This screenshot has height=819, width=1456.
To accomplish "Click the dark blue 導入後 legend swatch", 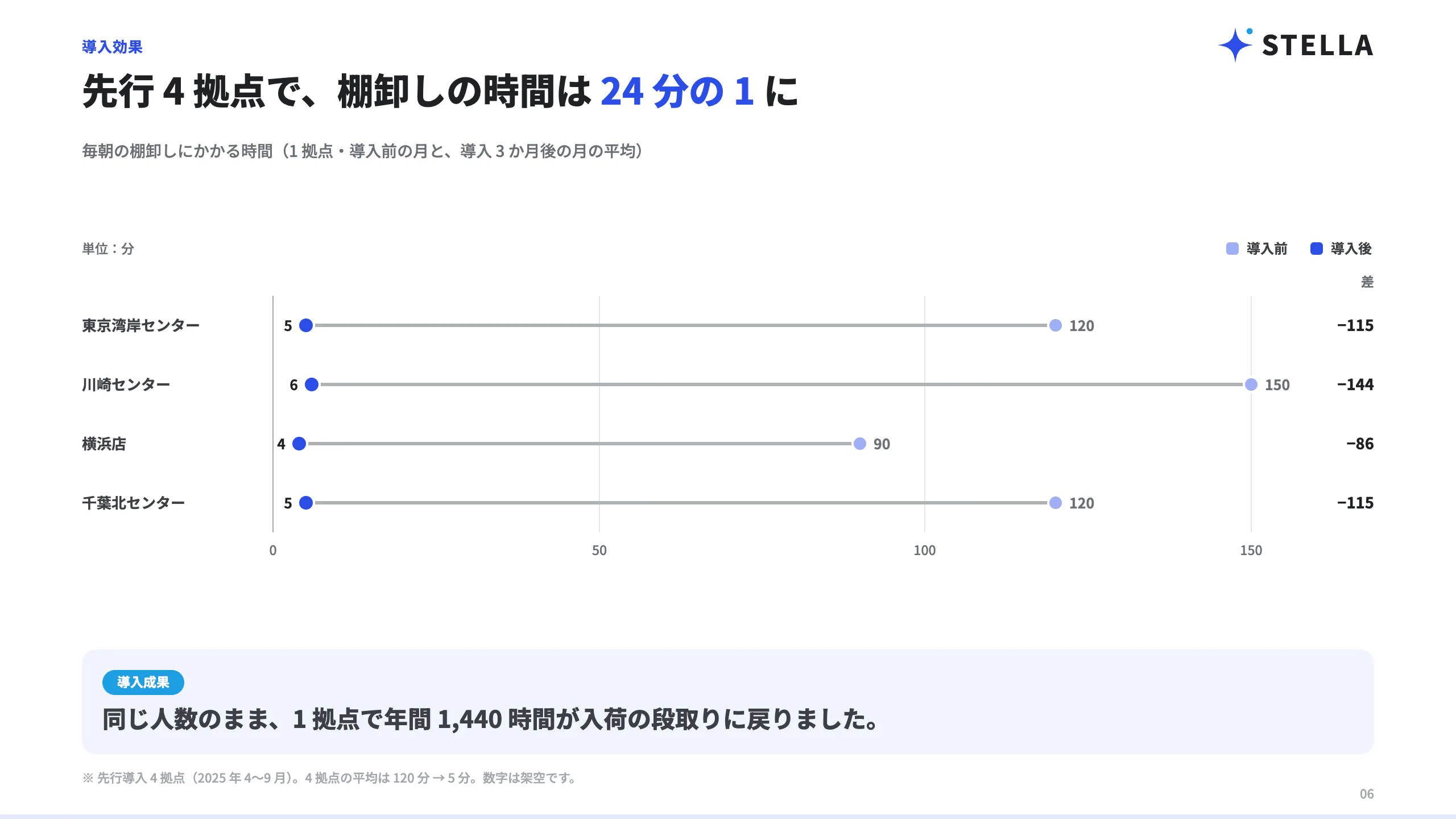I will (x=1316, y=249).
